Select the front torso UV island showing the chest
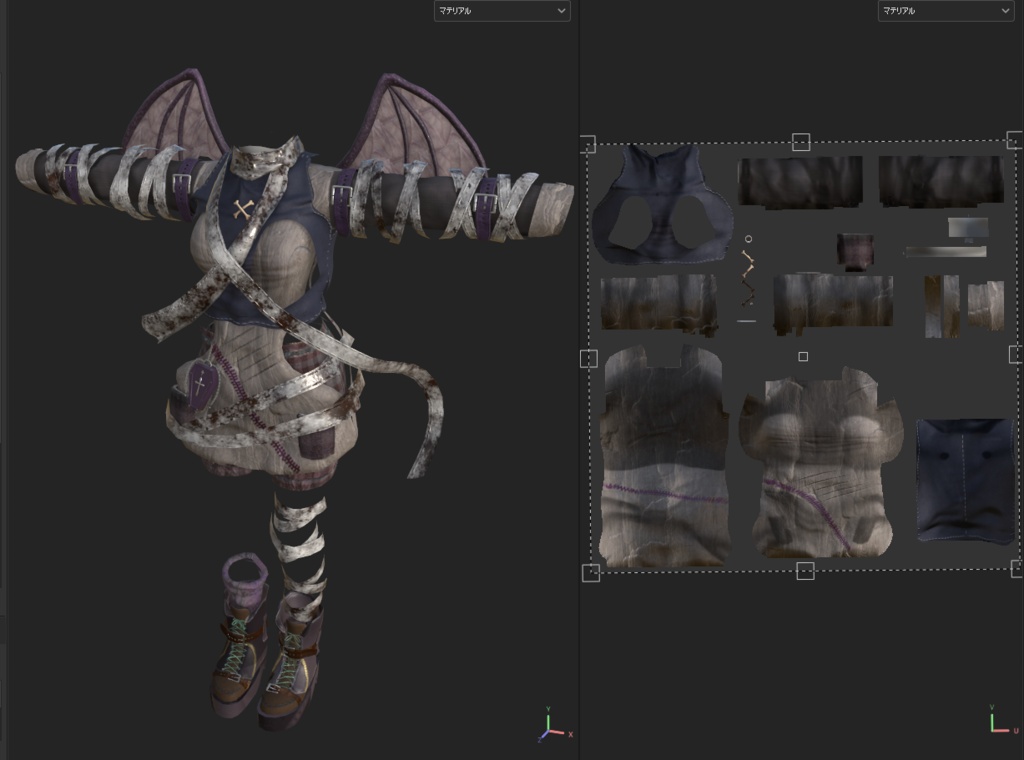This screenshot has height=760, width=1024. point(822,463)
